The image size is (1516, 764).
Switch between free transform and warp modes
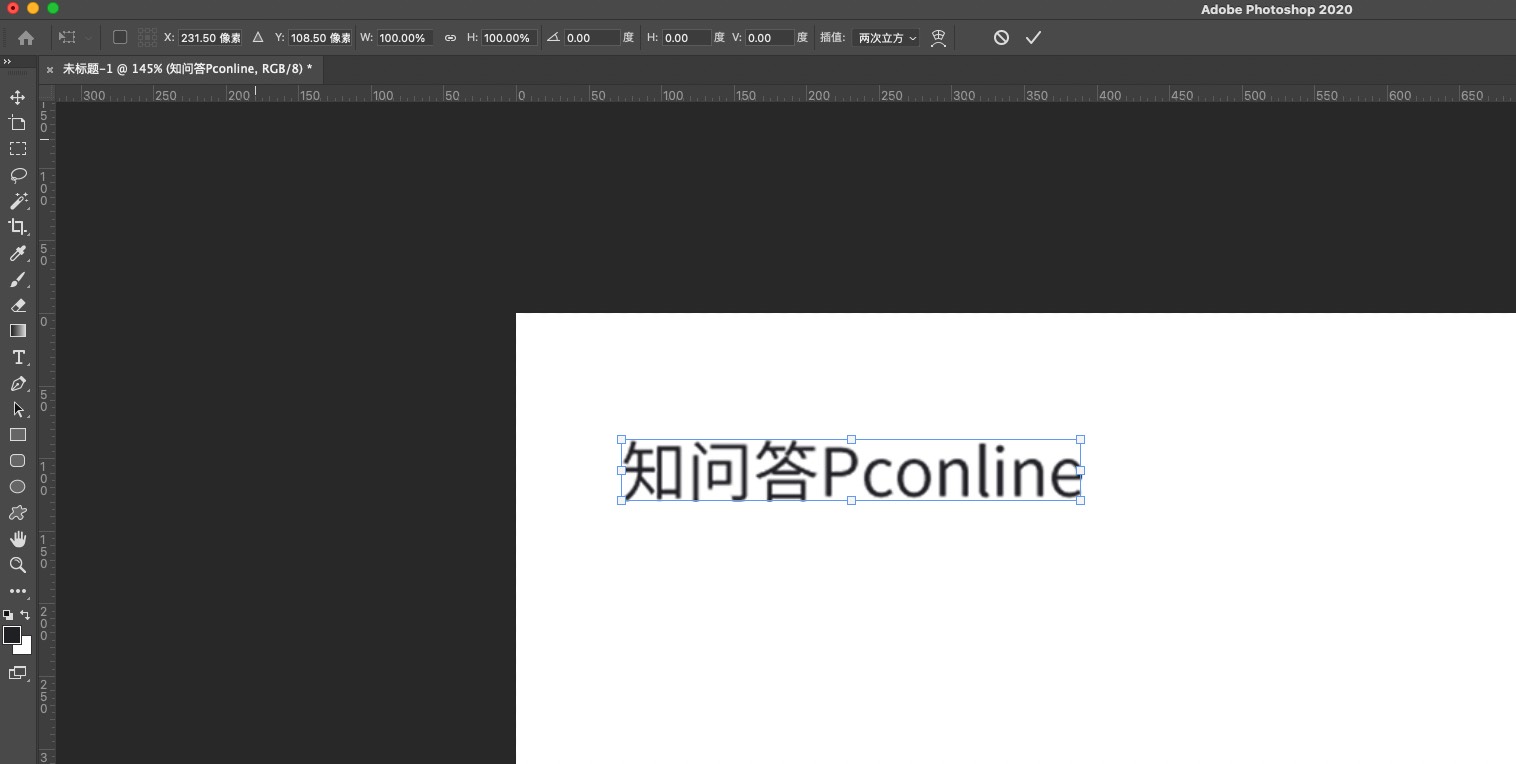pos(938,38)
